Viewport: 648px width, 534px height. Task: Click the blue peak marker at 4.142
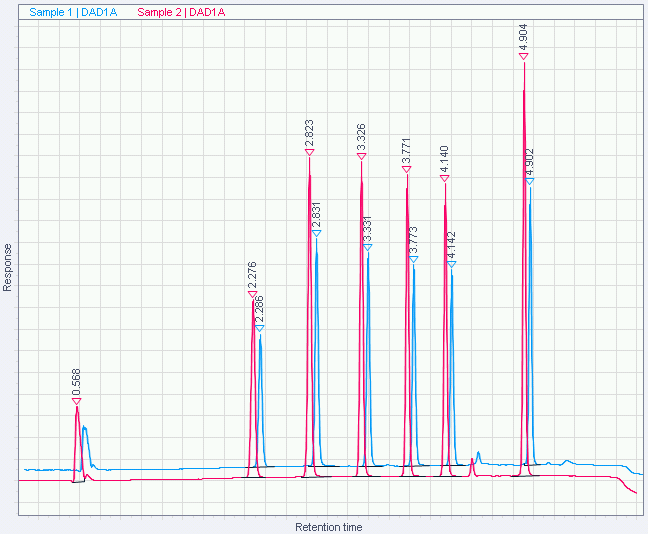(452, 264)
